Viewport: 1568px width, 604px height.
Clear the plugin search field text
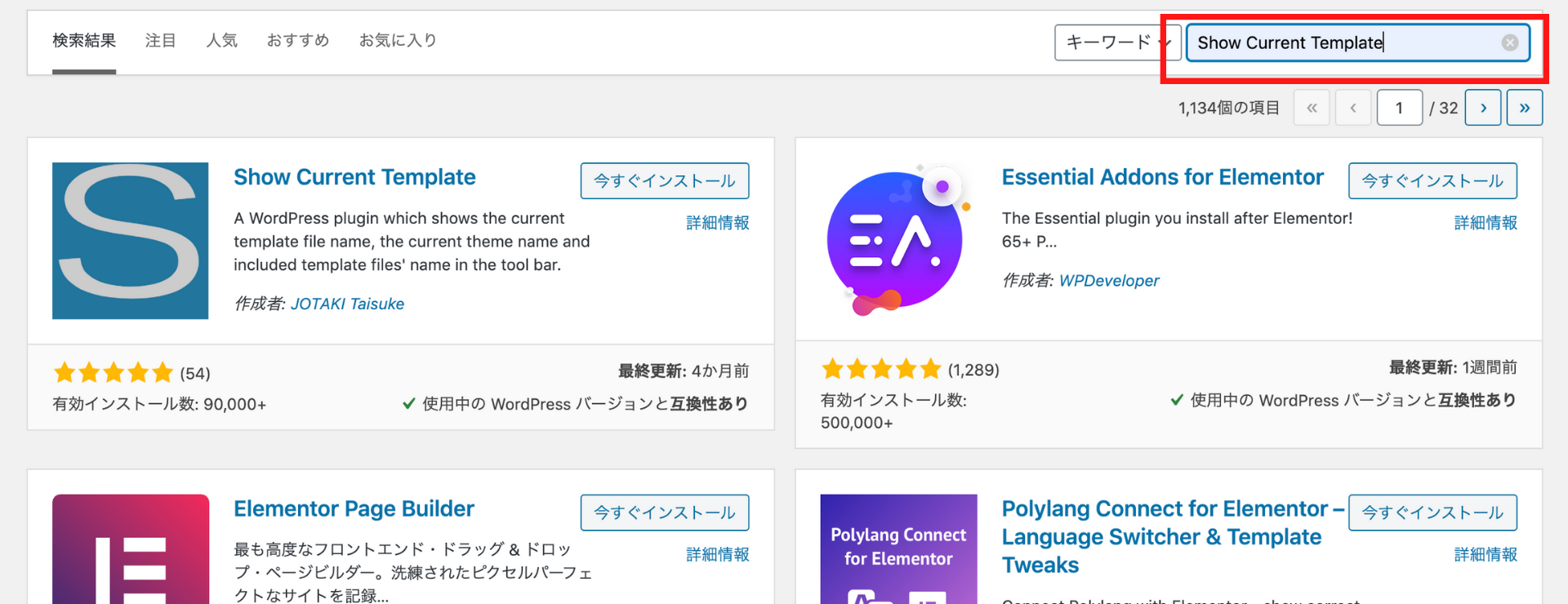1510,42
